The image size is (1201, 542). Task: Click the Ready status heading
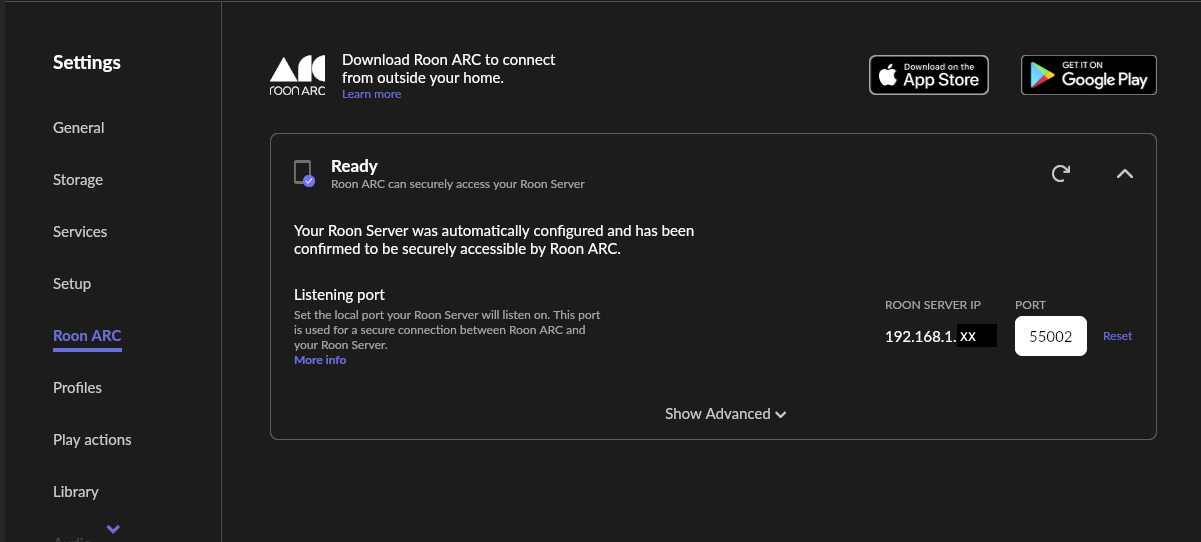coord(354,166)
